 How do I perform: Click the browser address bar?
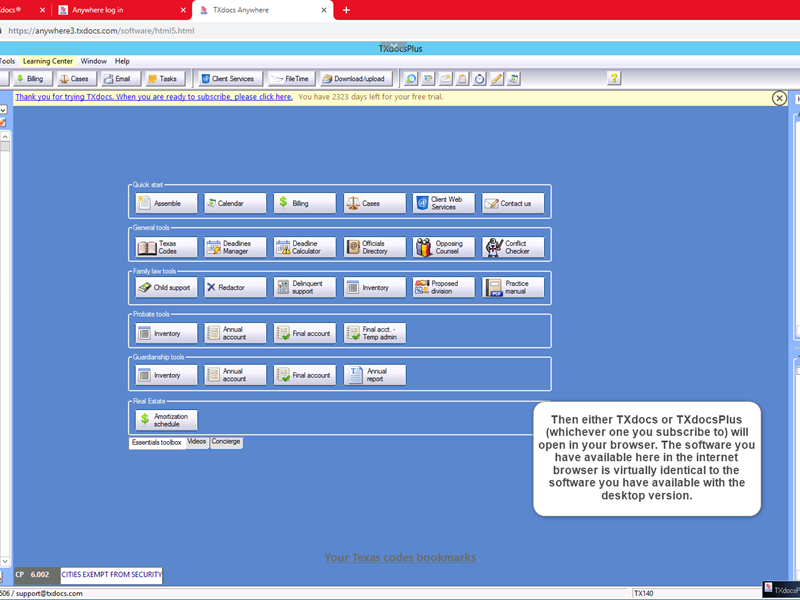click(x=300, y=31)
